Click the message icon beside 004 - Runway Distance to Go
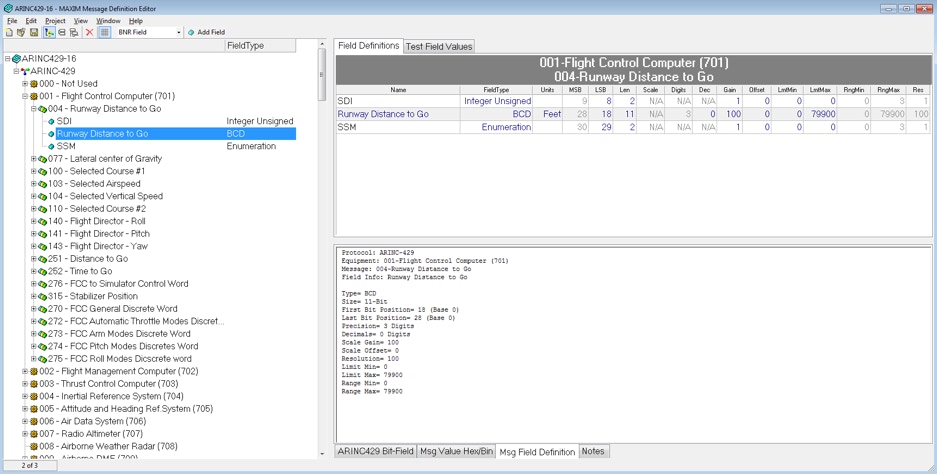937x474 pixels. click(43, 109)
